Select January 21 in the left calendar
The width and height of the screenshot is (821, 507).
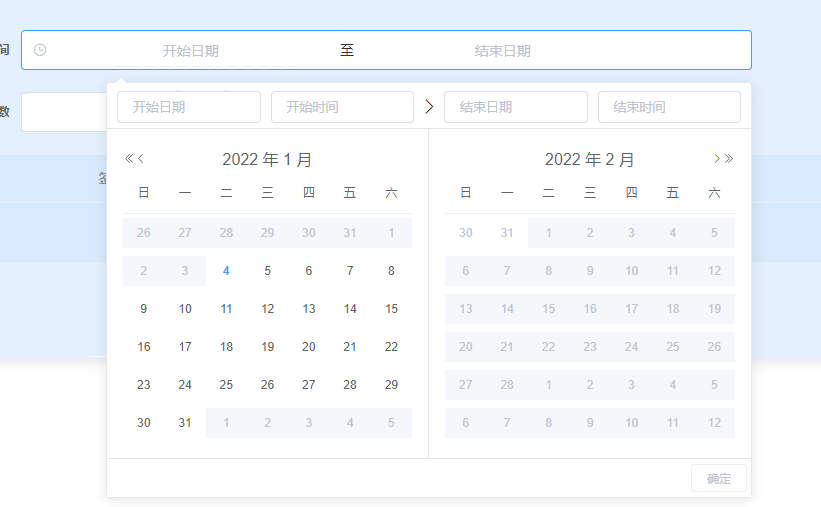click(x=350, y=347)
